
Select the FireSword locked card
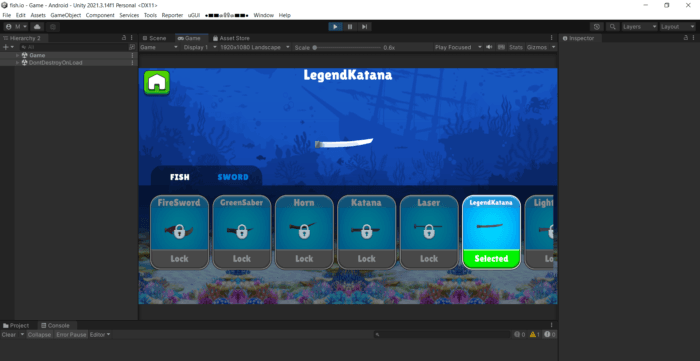pyautogui.click(x=179, y=232)
